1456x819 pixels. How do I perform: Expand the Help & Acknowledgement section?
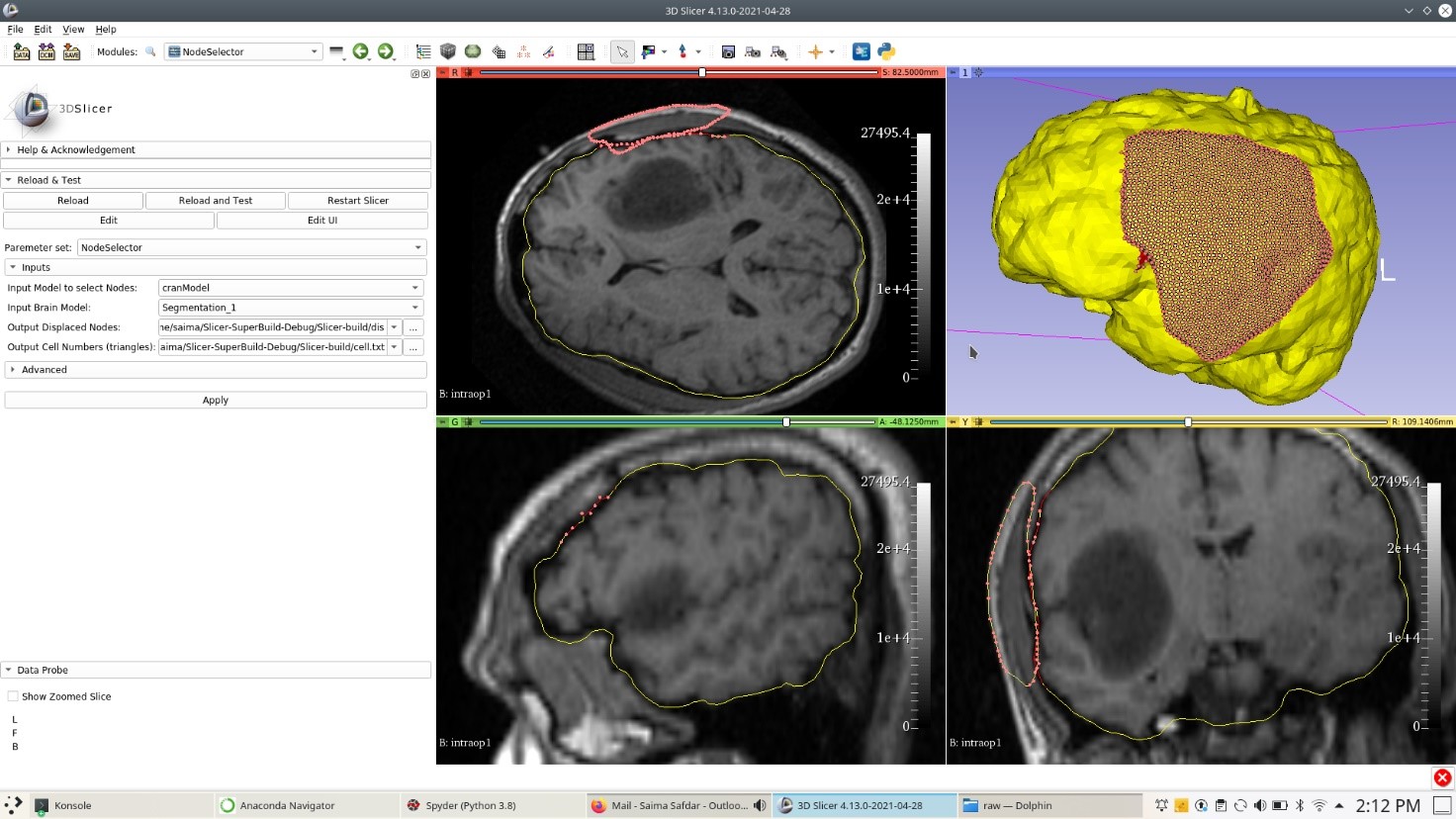[x=216, y=149]
